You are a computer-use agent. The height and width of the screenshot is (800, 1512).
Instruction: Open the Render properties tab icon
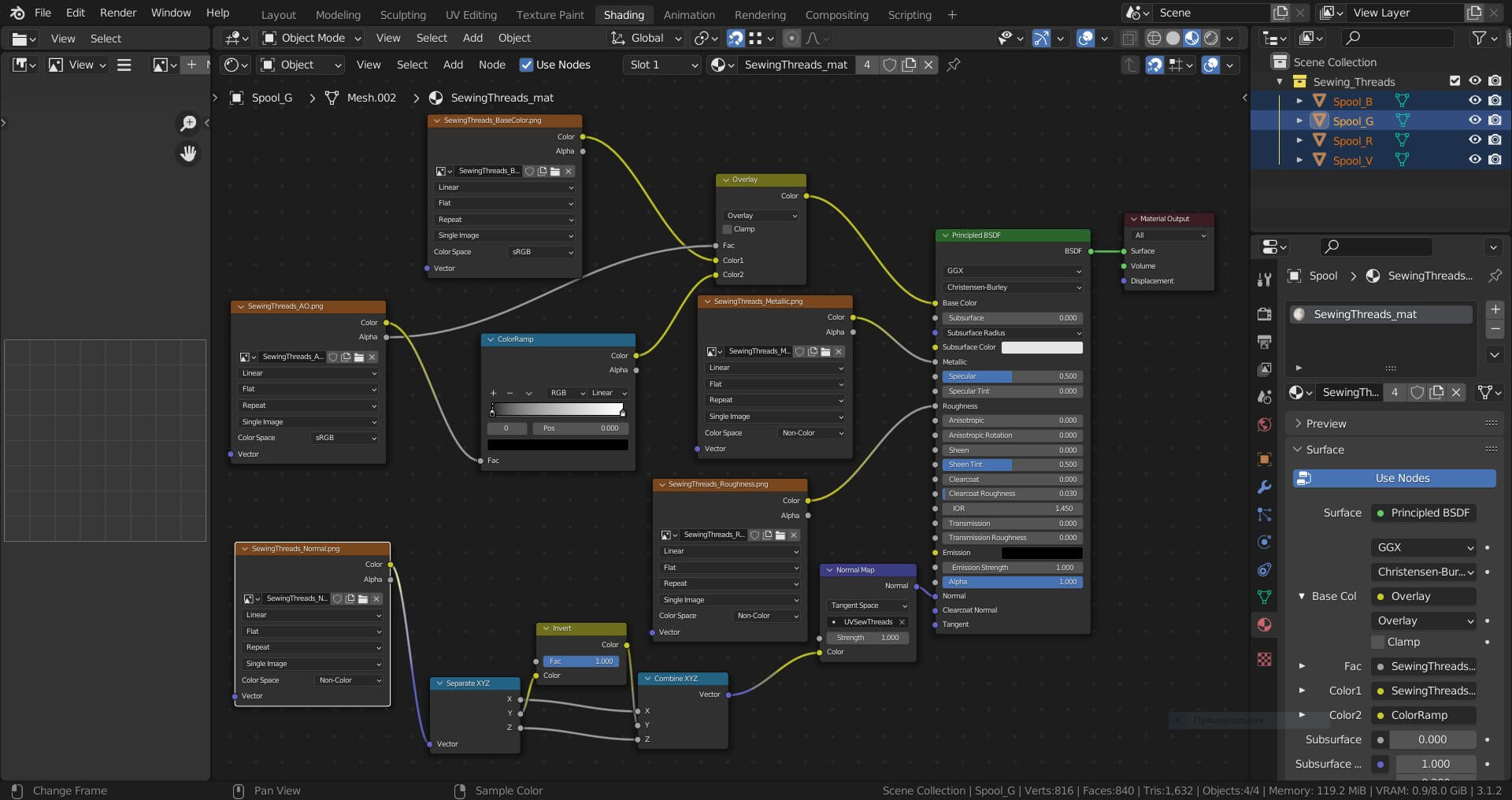1264,314
